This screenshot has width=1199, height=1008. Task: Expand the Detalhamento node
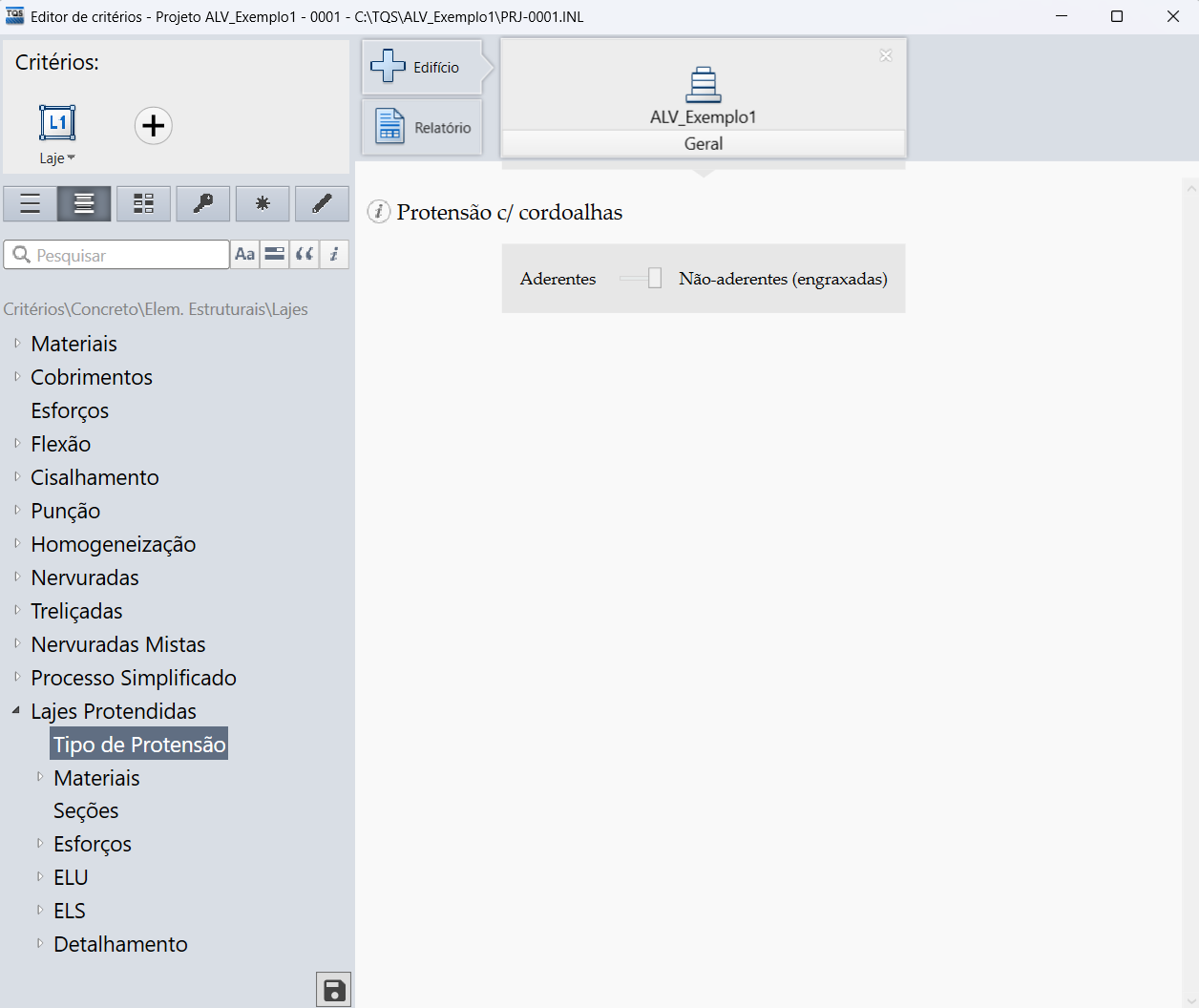coord(40,943)
